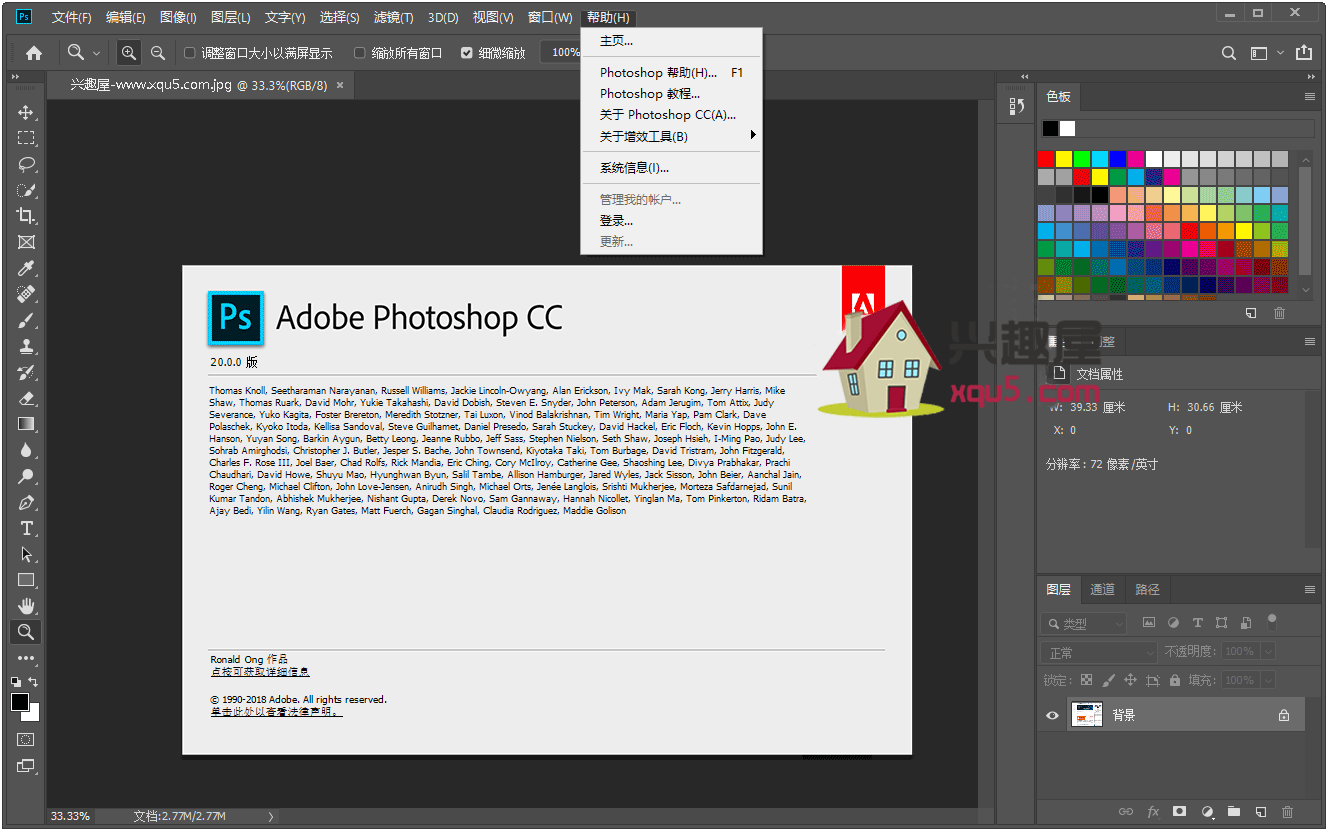1330x832 pixels.
Task: Toggle lock position cross-arrows icon
Action: coord(1130,680)
